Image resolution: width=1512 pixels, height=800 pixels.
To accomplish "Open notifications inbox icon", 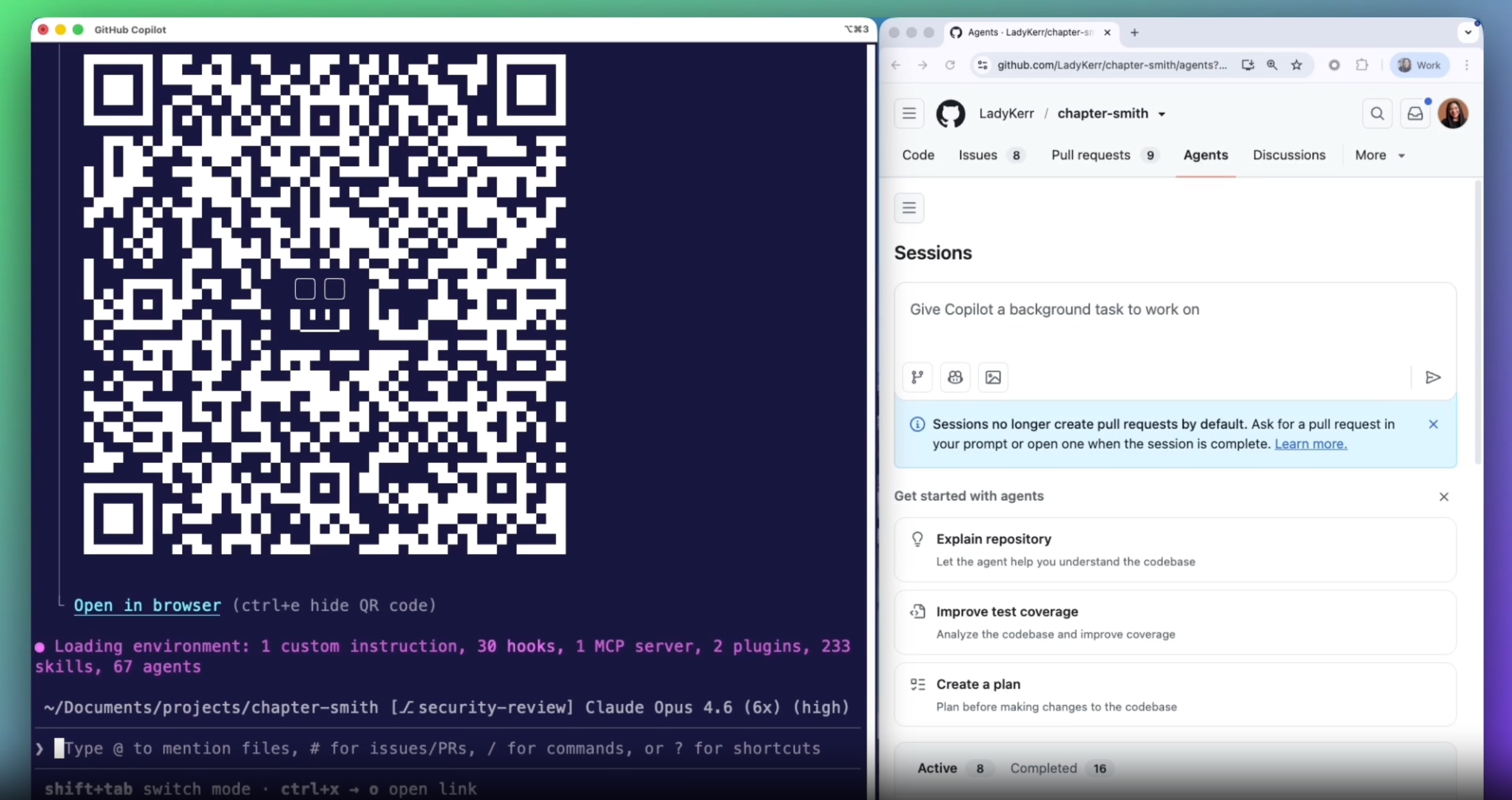I will point(1415,114).
